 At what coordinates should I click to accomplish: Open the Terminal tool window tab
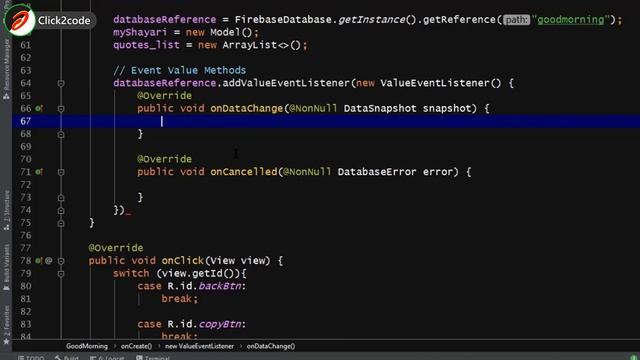point(153,358)
